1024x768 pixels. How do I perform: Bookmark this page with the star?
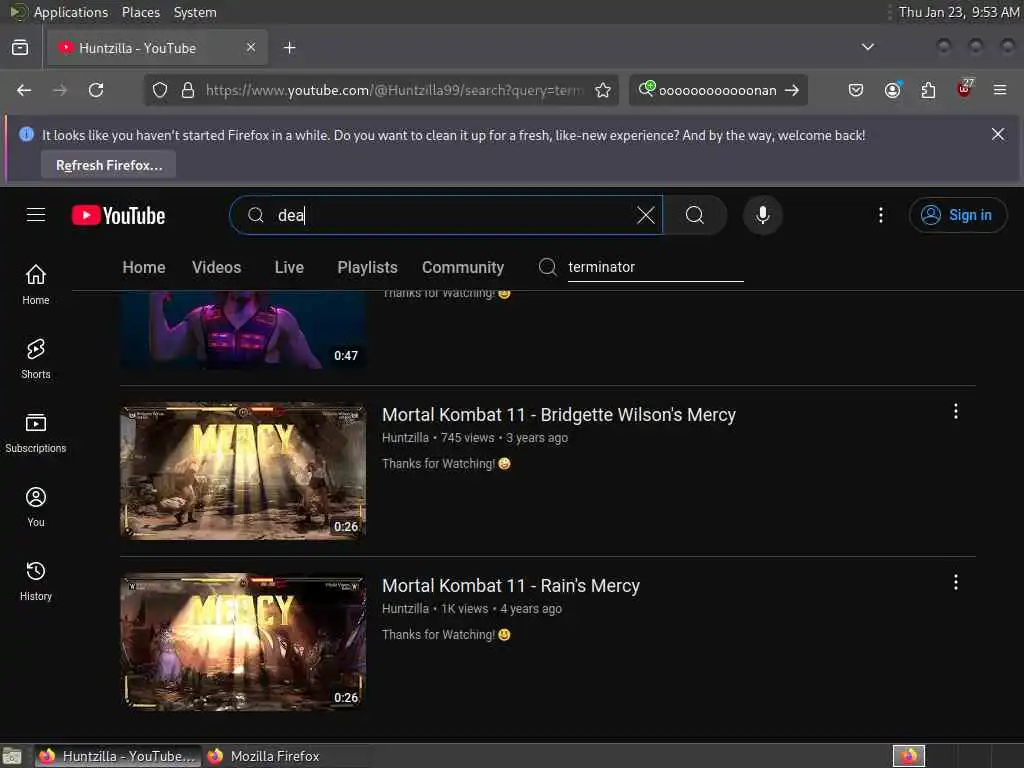click(603, 90)
